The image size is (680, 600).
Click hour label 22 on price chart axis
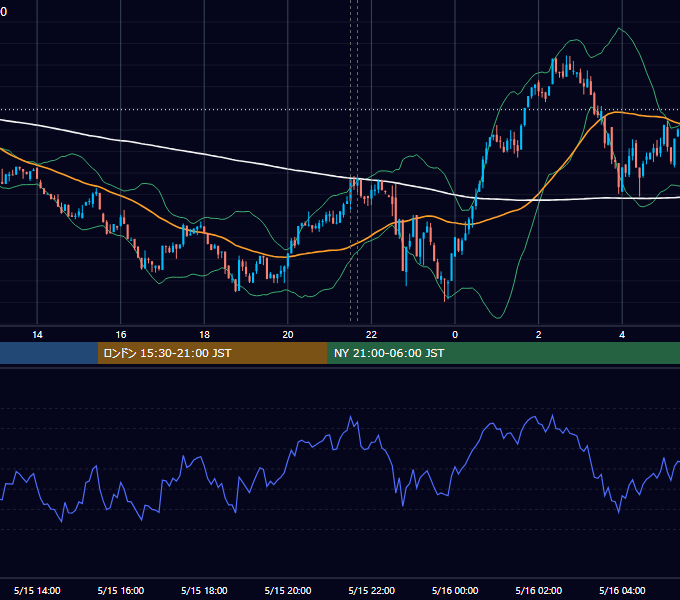click(x=371, y=335)
